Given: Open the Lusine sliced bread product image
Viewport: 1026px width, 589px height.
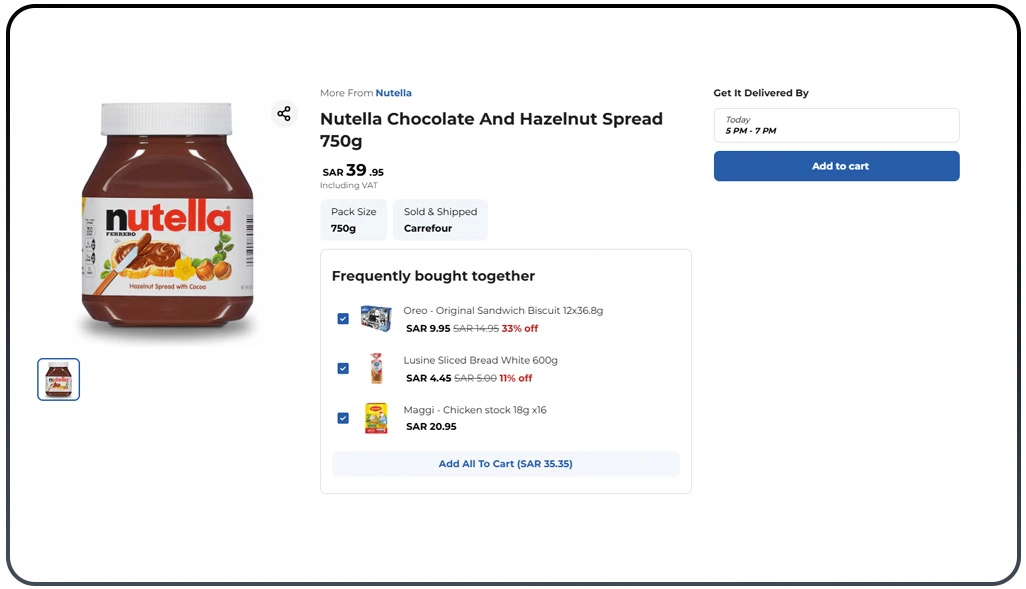Looking at the screenshot, I should click(376, 368).
